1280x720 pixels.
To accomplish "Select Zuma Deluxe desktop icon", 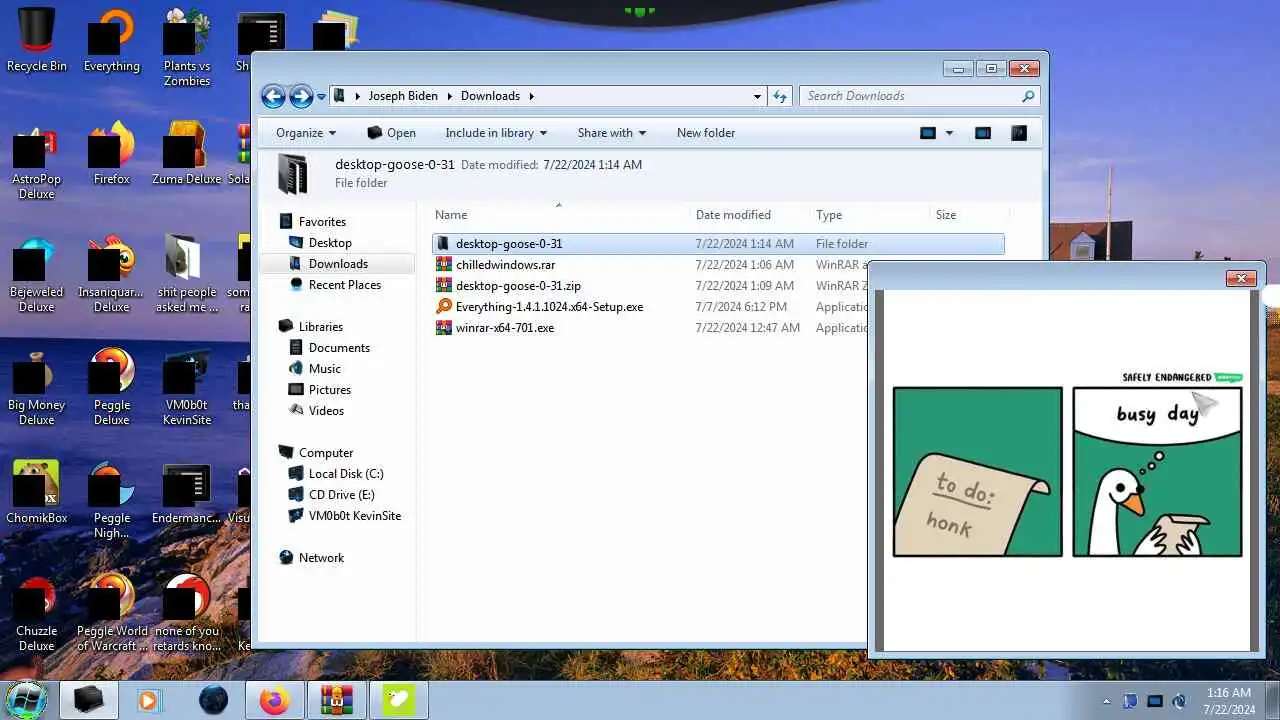I will click(187, 153).
